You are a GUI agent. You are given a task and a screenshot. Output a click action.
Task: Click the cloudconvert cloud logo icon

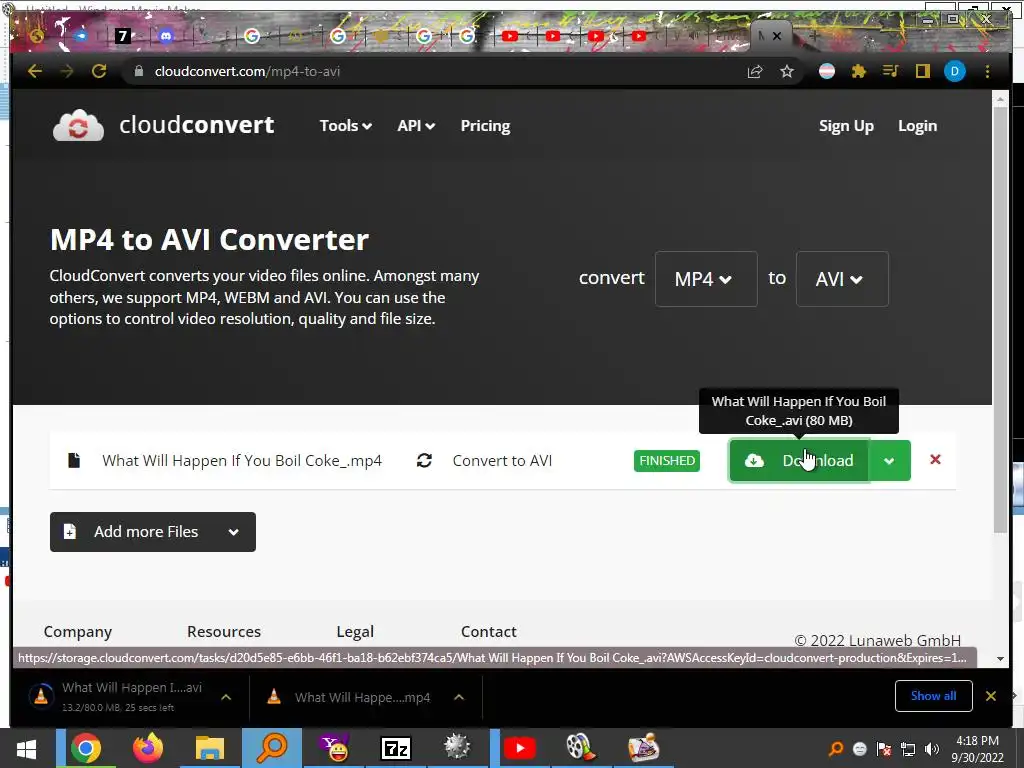78,125
